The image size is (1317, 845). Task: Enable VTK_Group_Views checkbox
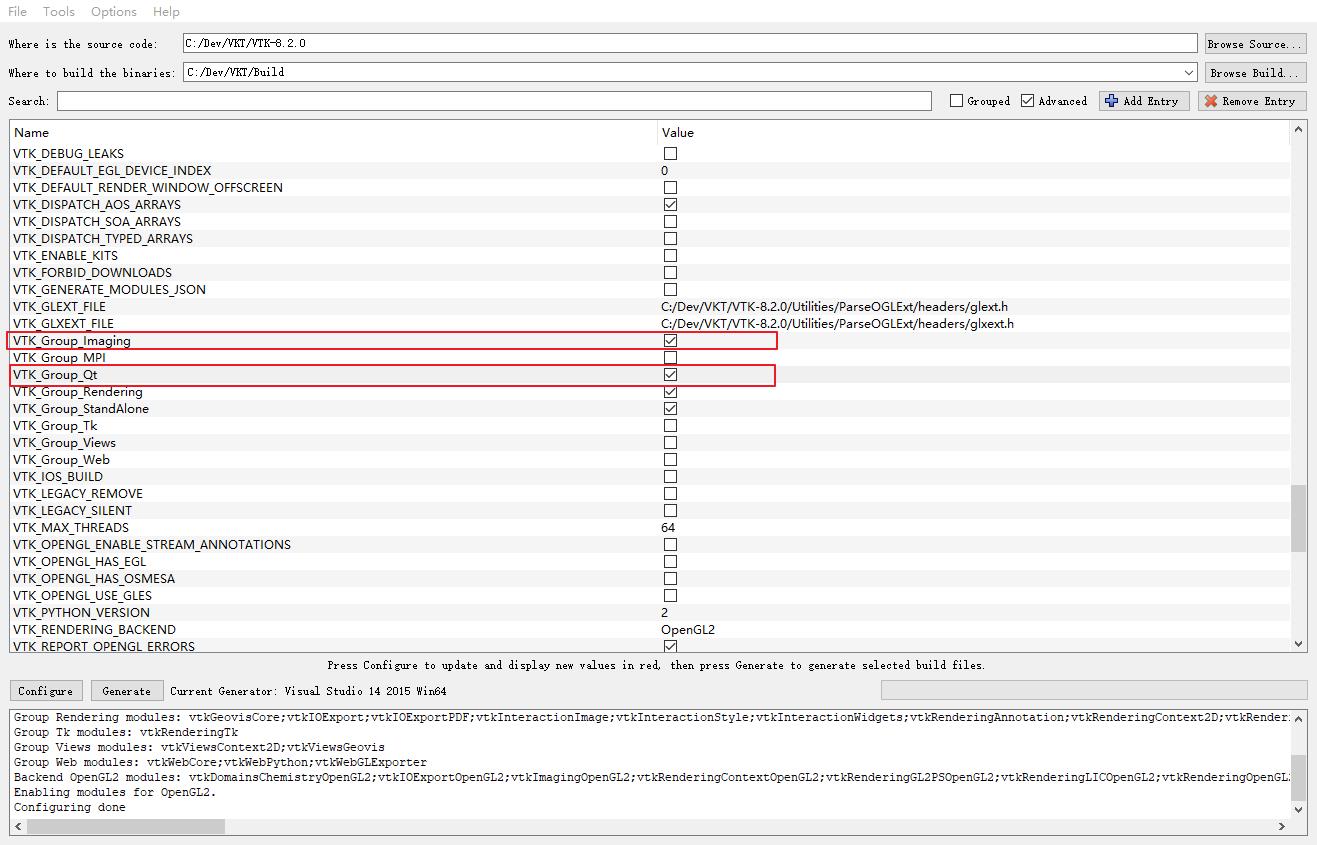pos(670,443)
